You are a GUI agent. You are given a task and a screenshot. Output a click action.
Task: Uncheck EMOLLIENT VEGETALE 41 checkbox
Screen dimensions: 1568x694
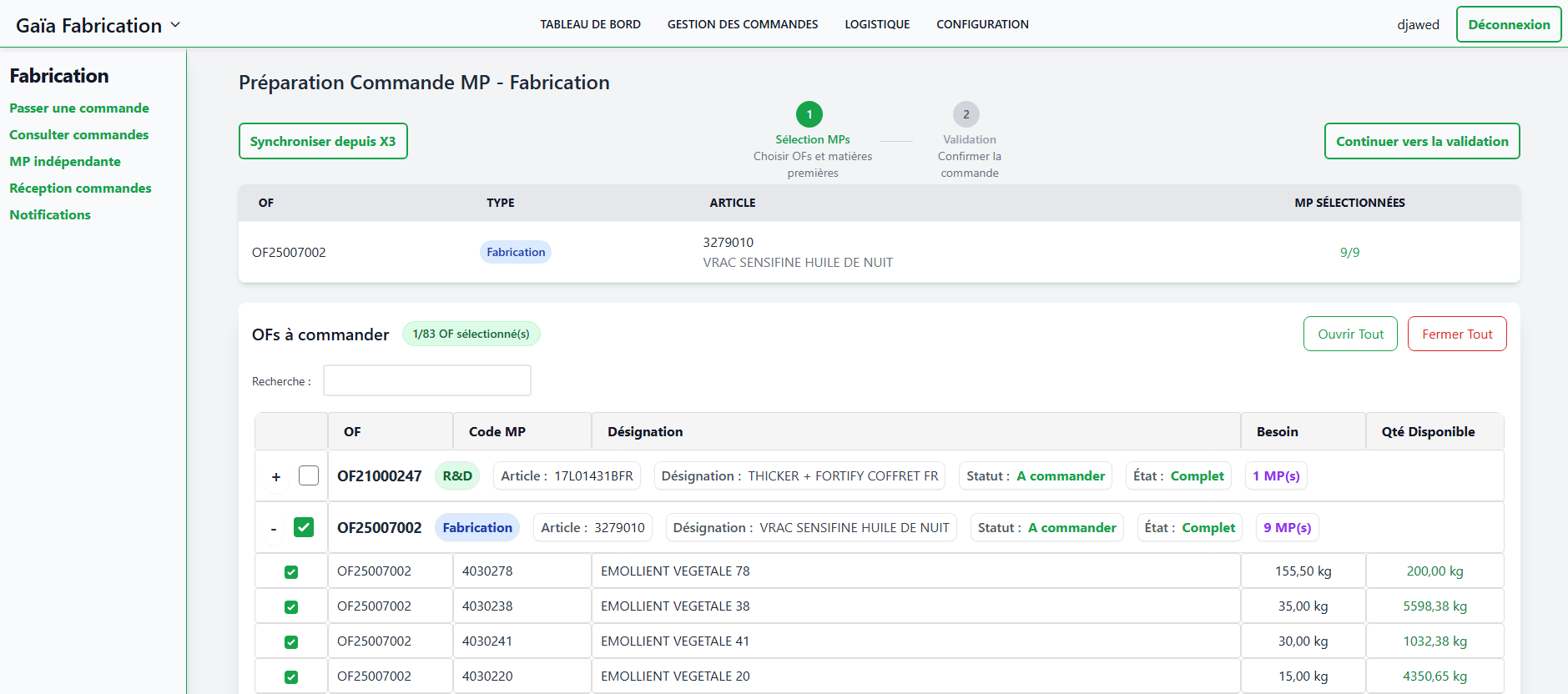click(291, 642)
